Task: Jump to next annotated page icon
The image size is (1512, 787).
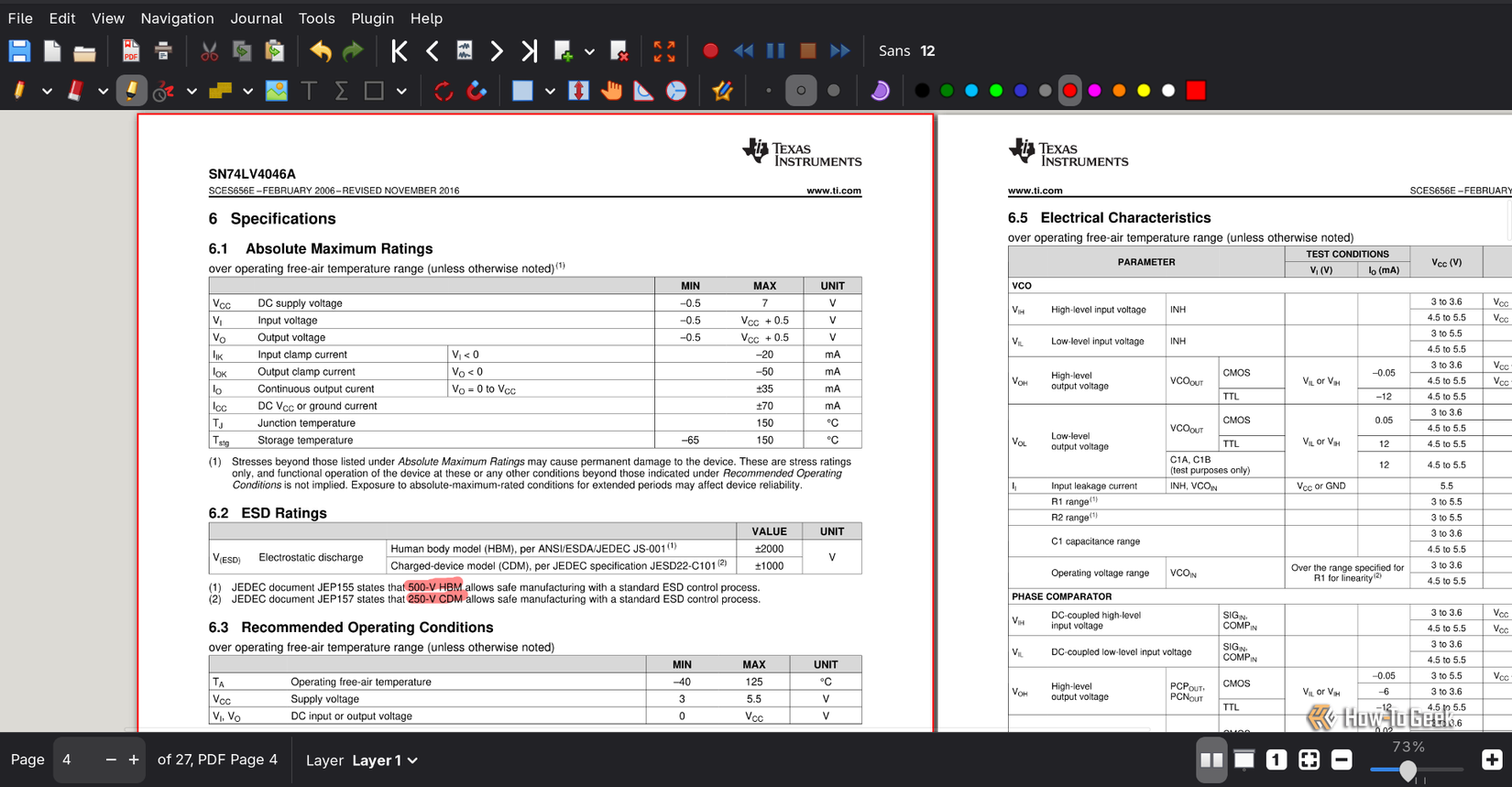Action: pyautogui.click(x=465, y=51)
